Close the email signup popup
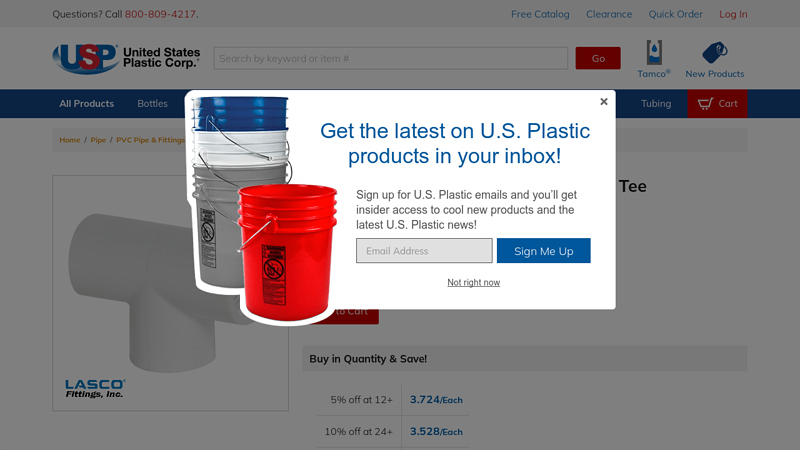 (x=604, y=102)
